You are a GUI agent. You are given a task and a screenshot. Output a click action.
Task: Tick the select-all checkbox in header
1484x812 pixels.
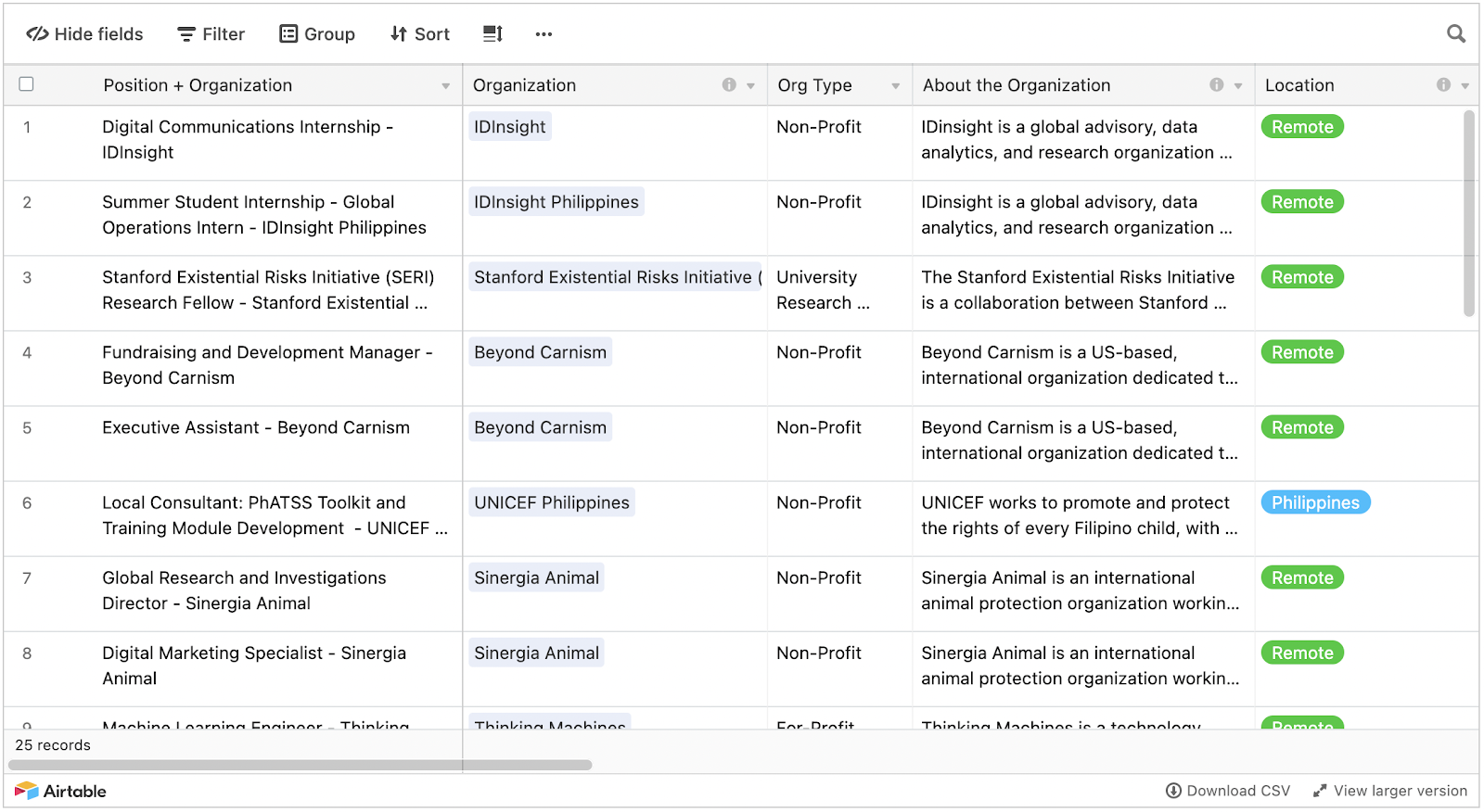tap(26, 84)
